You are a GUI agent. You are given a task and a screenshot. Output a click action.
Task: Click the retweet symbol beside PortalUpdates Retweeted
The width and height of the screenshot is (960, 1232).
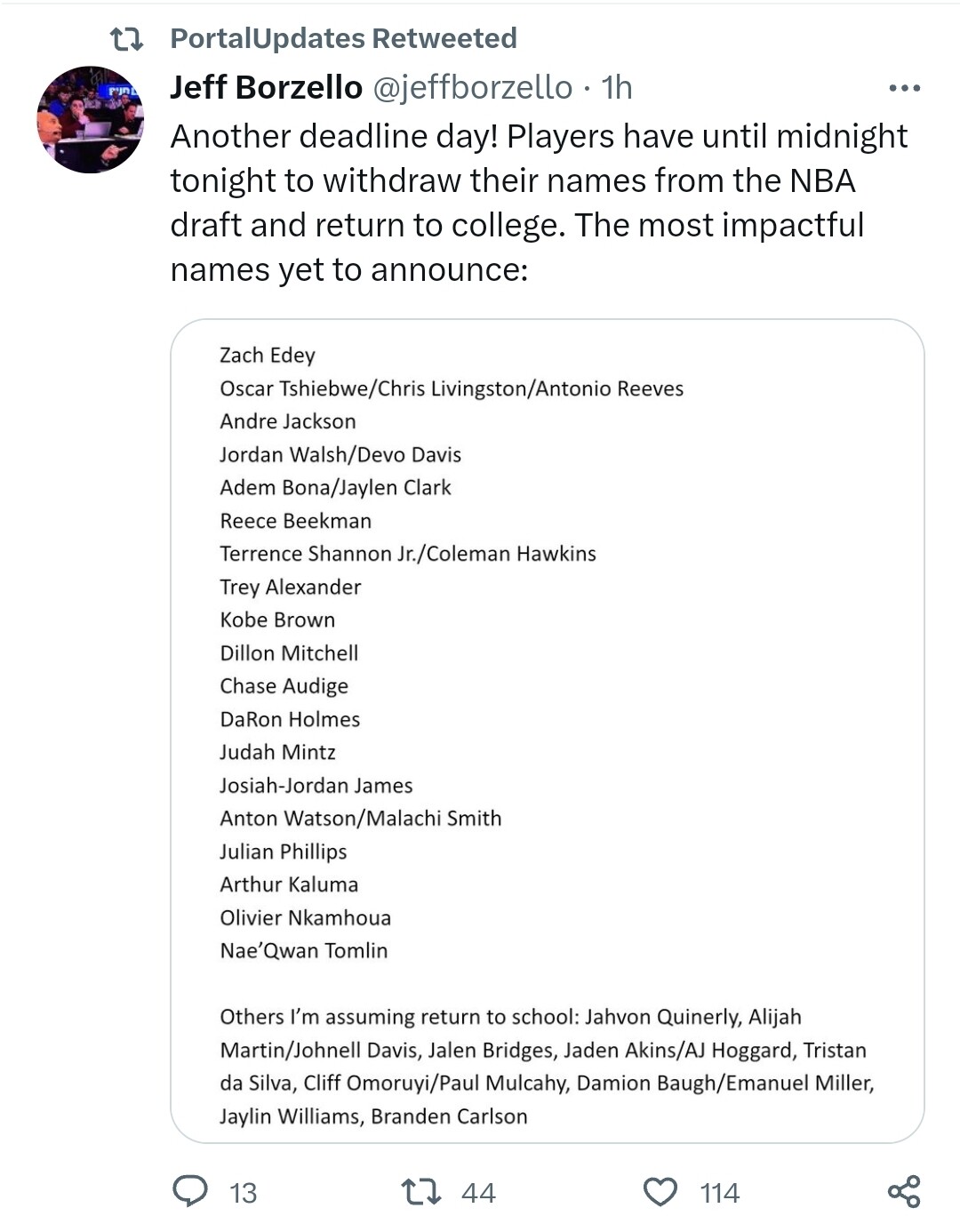coord(125,39)
